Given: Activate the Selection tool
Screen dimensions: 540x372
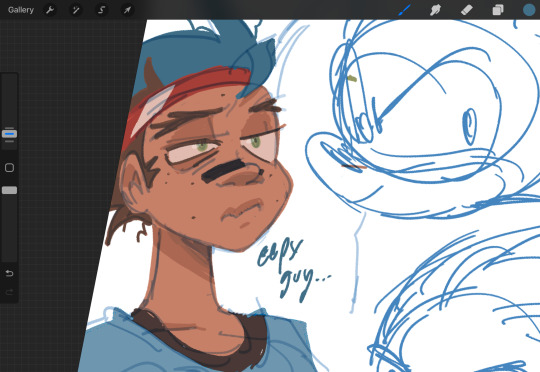Looking at the screenshot, I should click(x=102, y=10).
